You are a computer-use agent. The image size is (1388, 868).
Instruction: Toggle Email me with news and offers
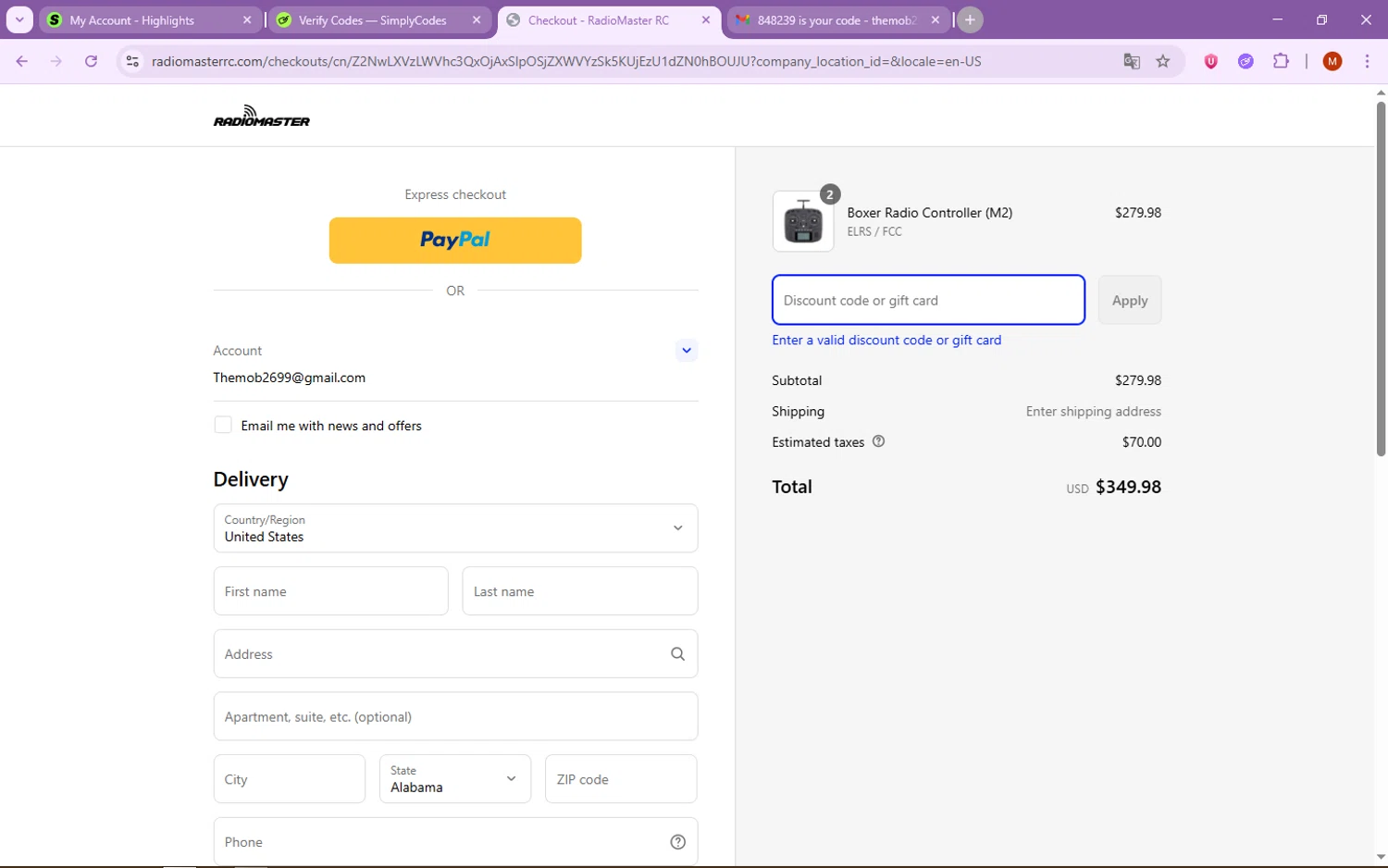[223, 425]
